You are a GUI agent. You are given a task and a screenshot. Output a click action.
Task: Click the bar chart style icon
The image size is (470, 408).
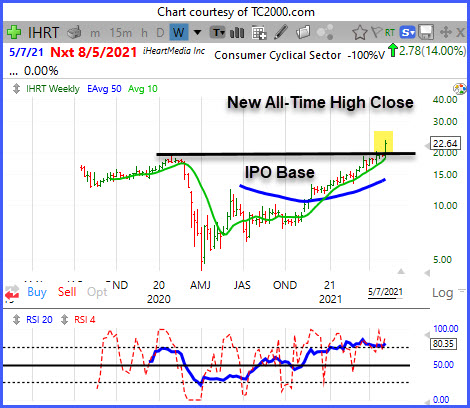(x=237, y=33)
